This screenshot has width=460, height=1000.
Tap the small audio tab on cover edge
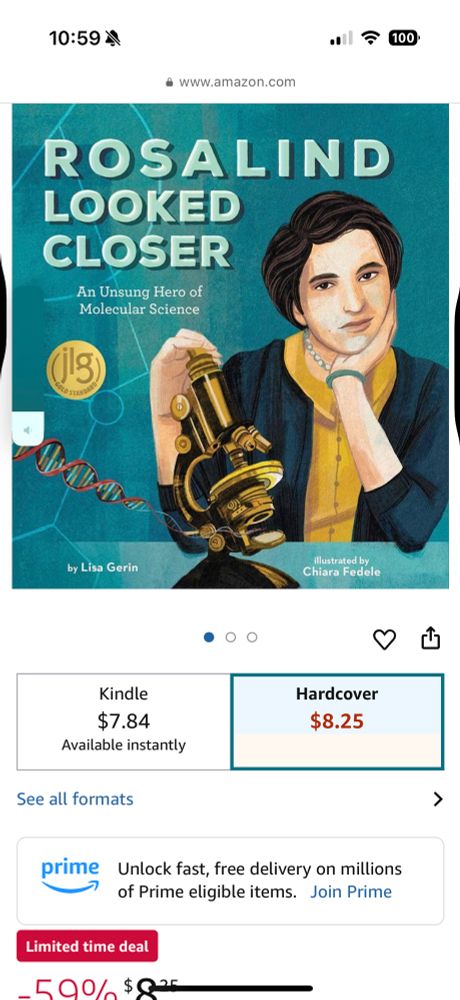click(27, 429)
